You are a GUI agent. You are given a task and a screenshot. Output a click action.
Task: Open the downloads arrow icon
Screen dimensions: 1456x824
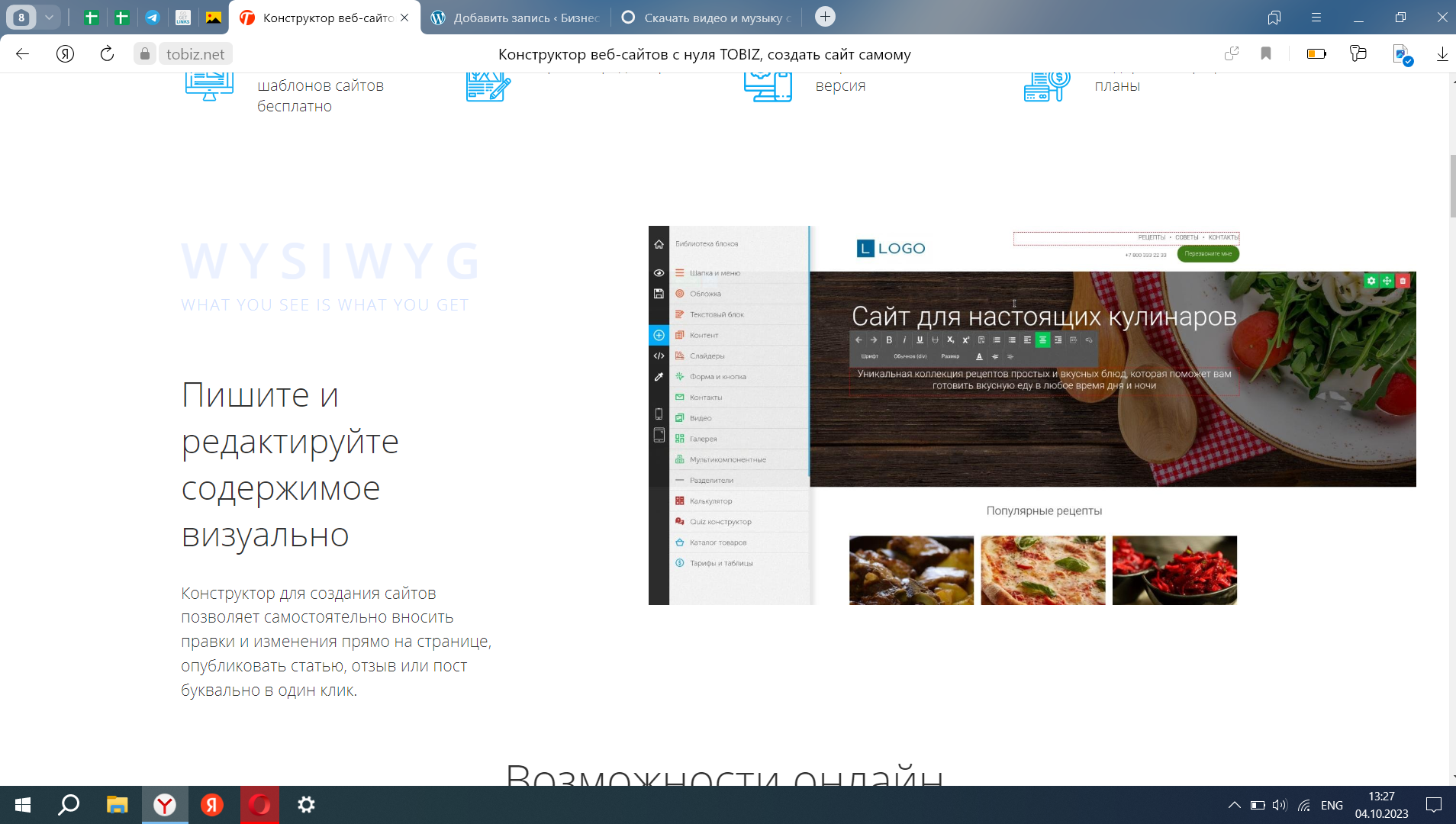pyautogui.click(x=1442, y=53)
